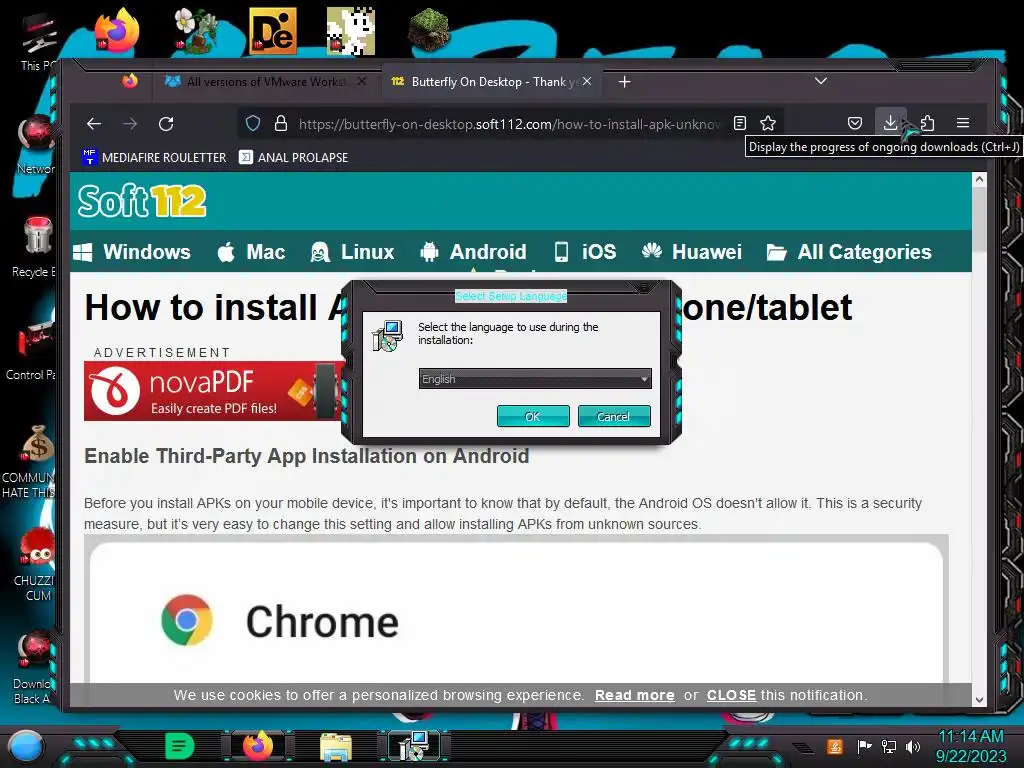Viewport: 1024px width, 768px height.
Task: Open the Action Center flag tray icon
Action: pos(865,746)
